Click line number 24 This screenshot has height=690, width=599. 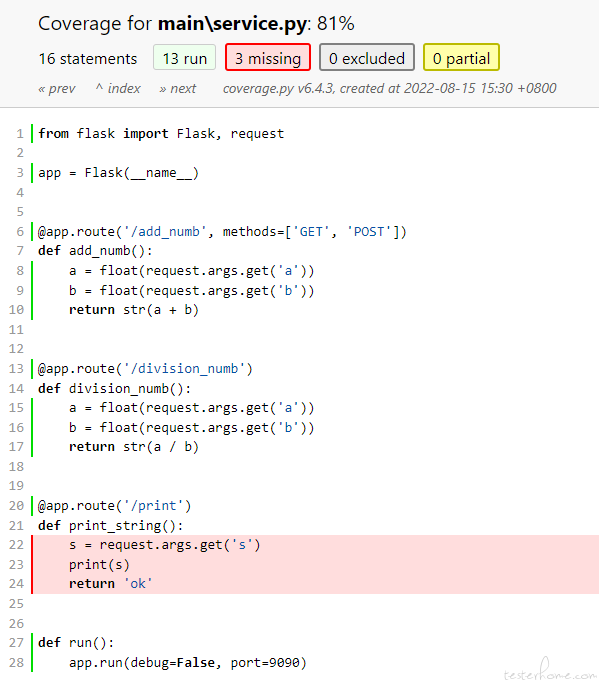(16, 584)
